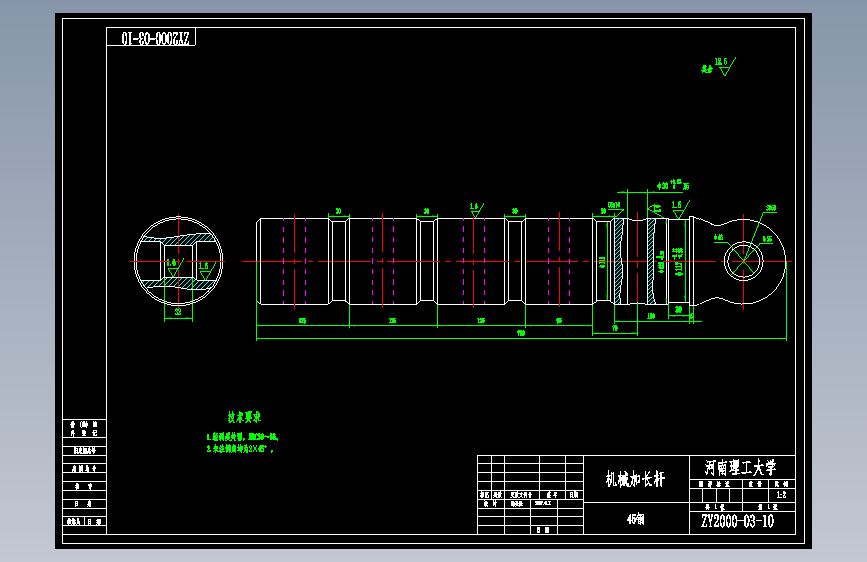Viewport: 867px width, 562px height.
Task: Click the 河南理工大学 school name text
Action: (740, 467)
